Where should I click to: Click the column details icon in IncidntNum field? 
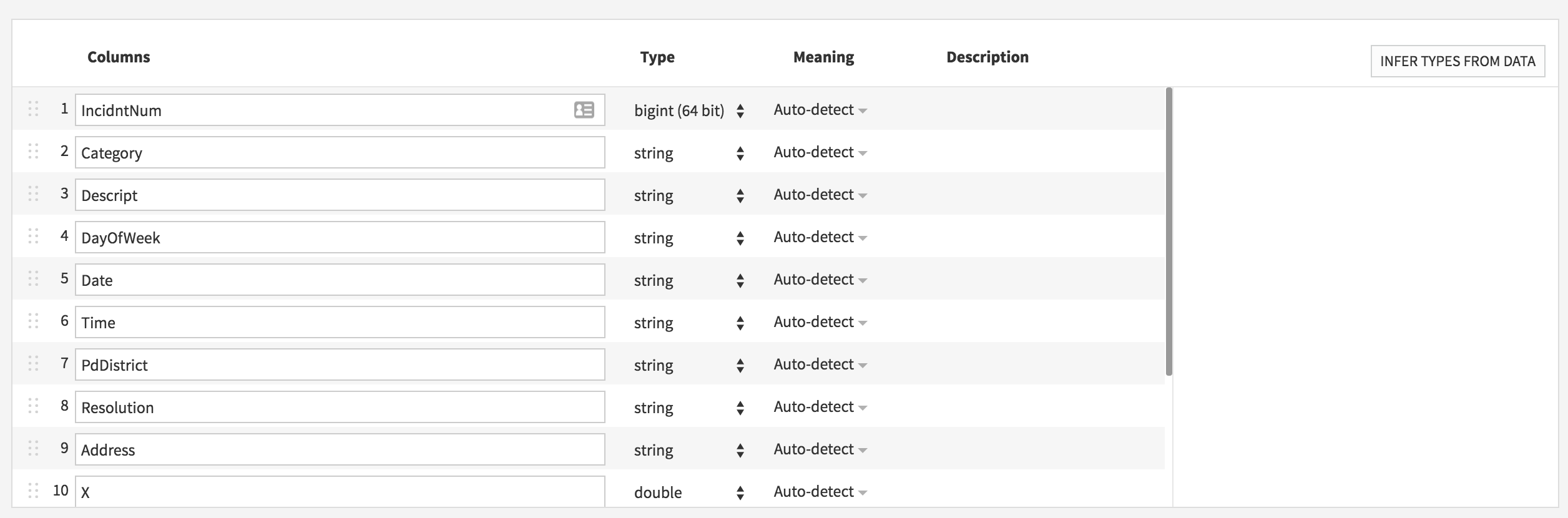584,110
